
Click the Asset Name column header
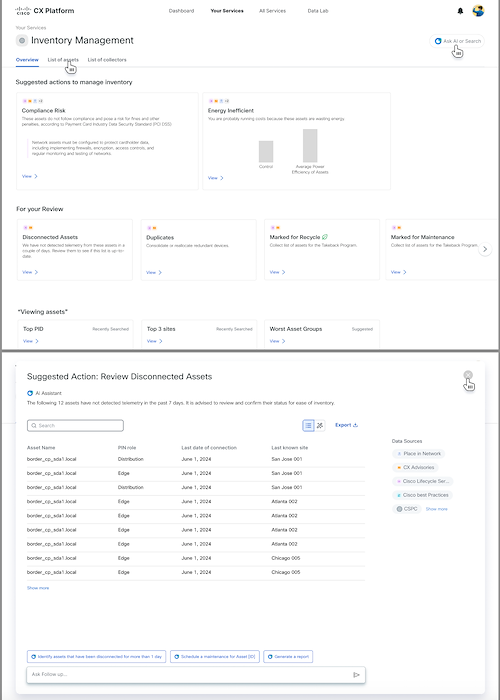point(41,448)
